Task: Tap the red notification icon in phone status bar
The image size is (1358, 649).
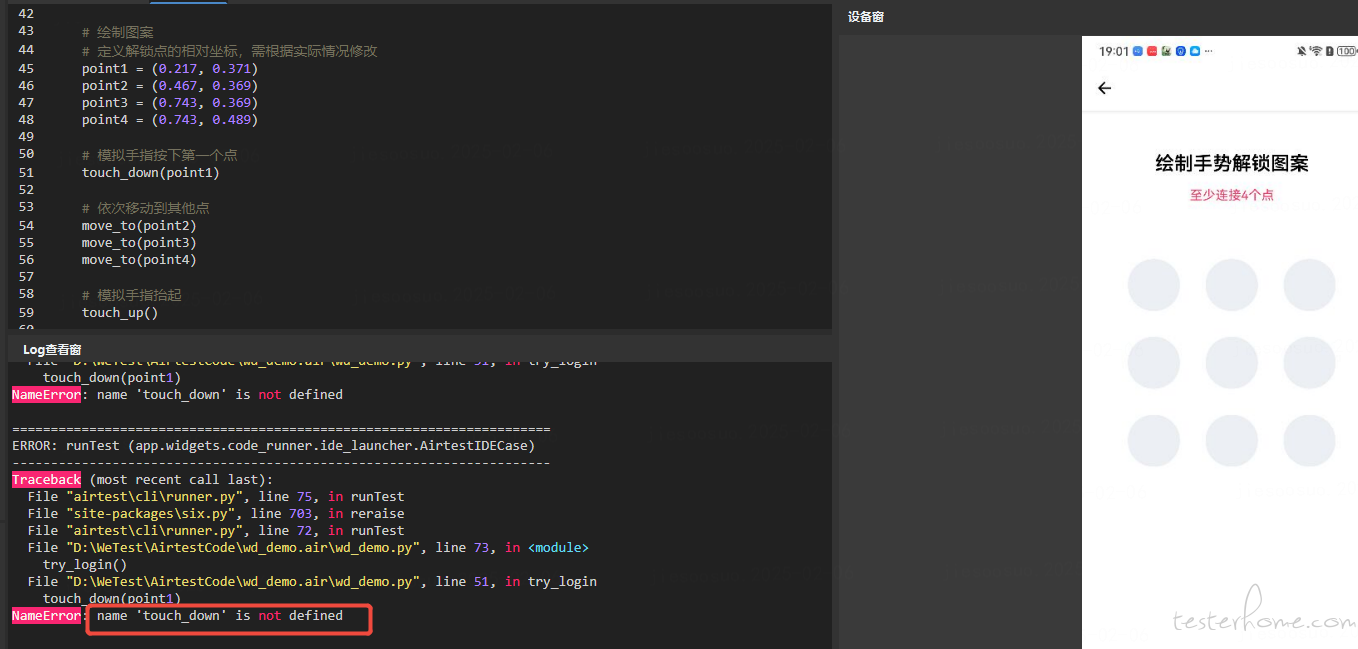Action: (1152, 51)
